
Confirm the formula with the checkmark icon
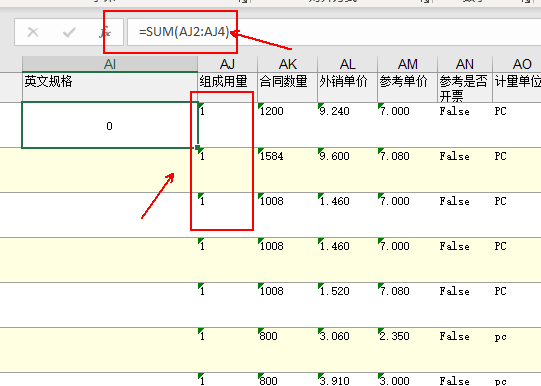(69, 32)
